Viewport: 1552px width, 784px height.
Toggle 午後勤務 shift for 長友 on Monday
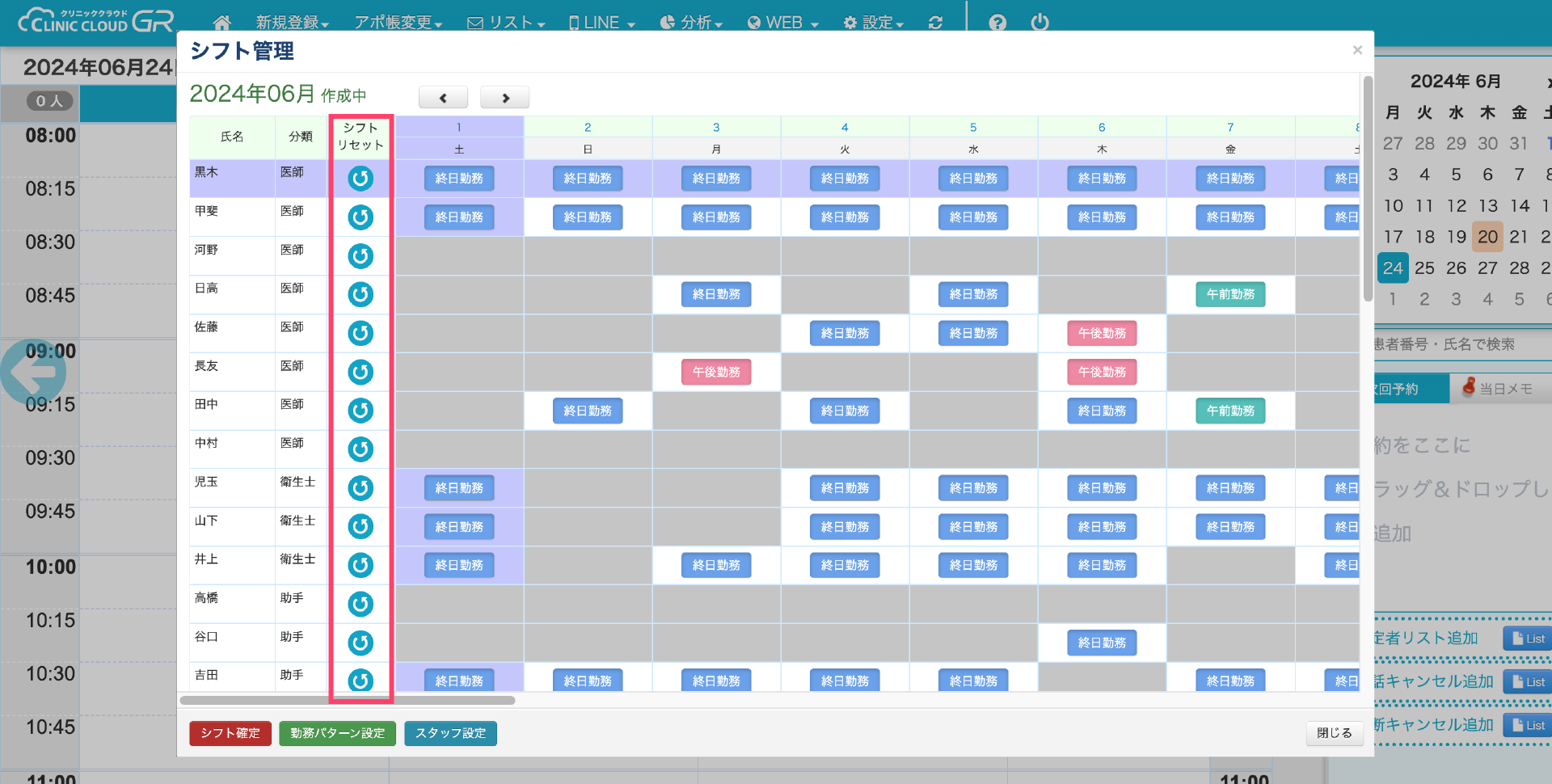[716, 372]
